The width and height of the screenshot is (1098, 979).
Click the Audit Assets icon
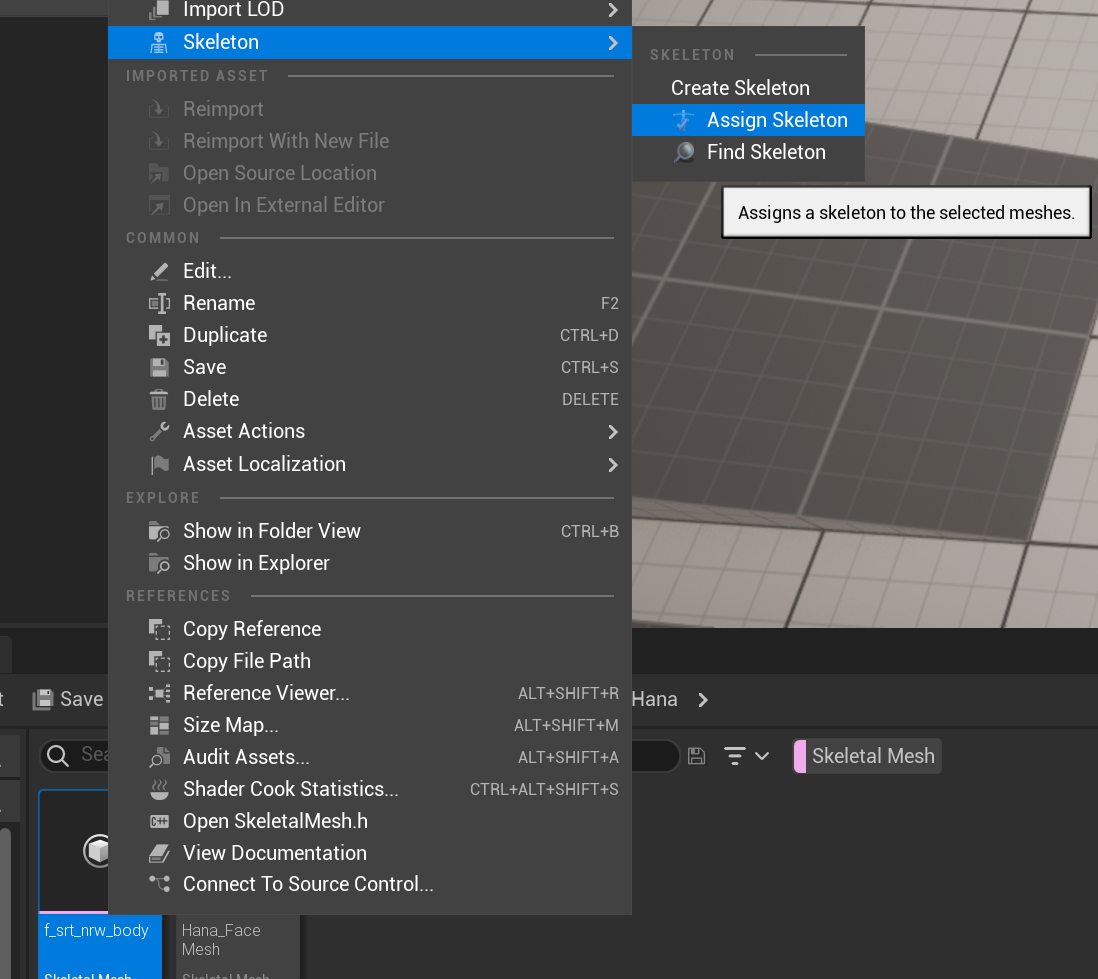(x=159, y=757)
